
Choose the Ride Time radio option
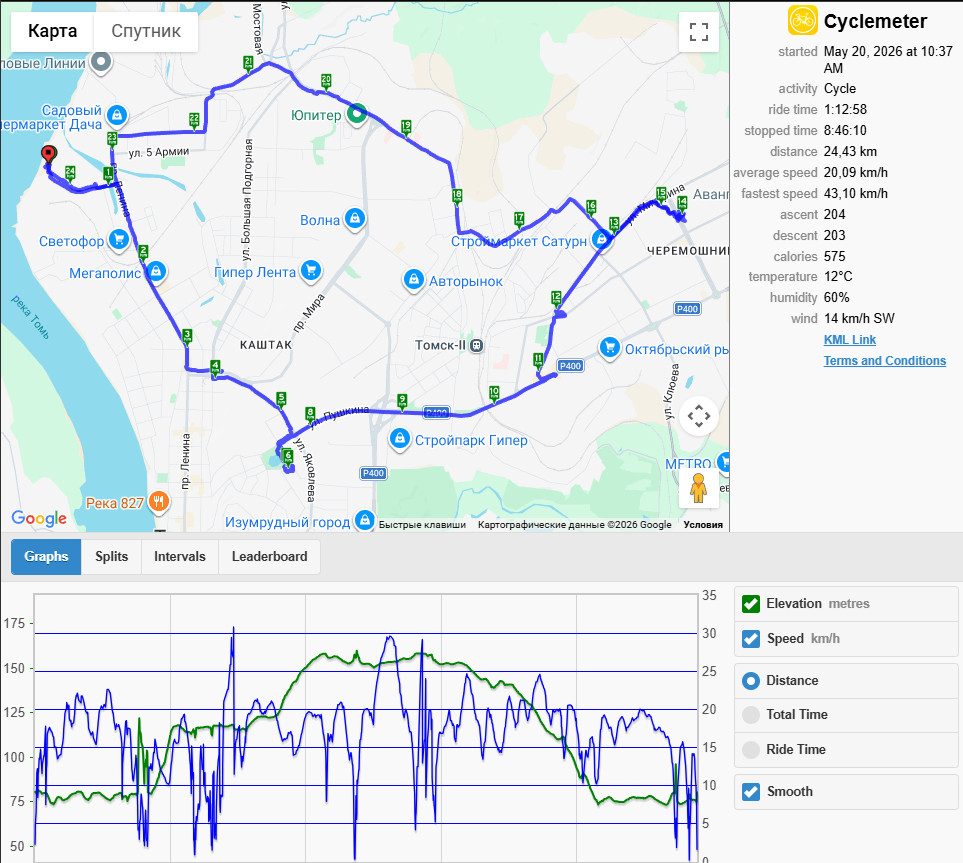751,750
